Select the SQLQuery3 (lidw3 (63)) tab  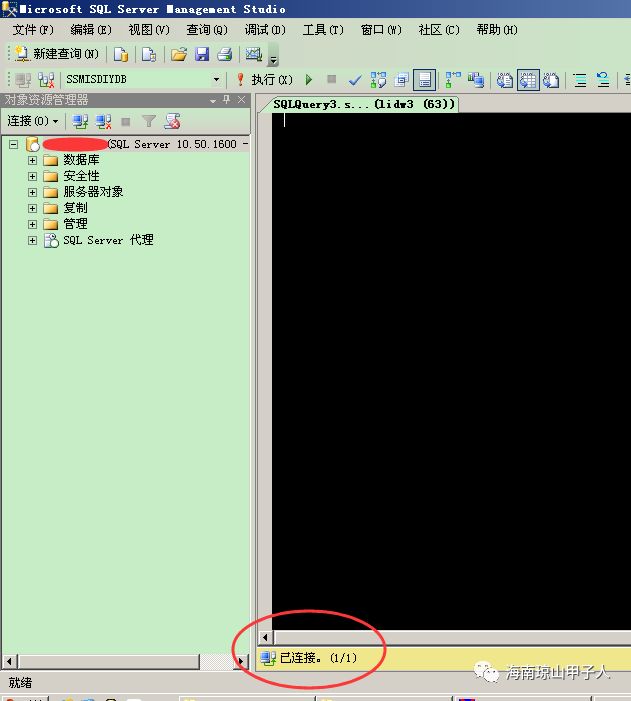point(364,105)
